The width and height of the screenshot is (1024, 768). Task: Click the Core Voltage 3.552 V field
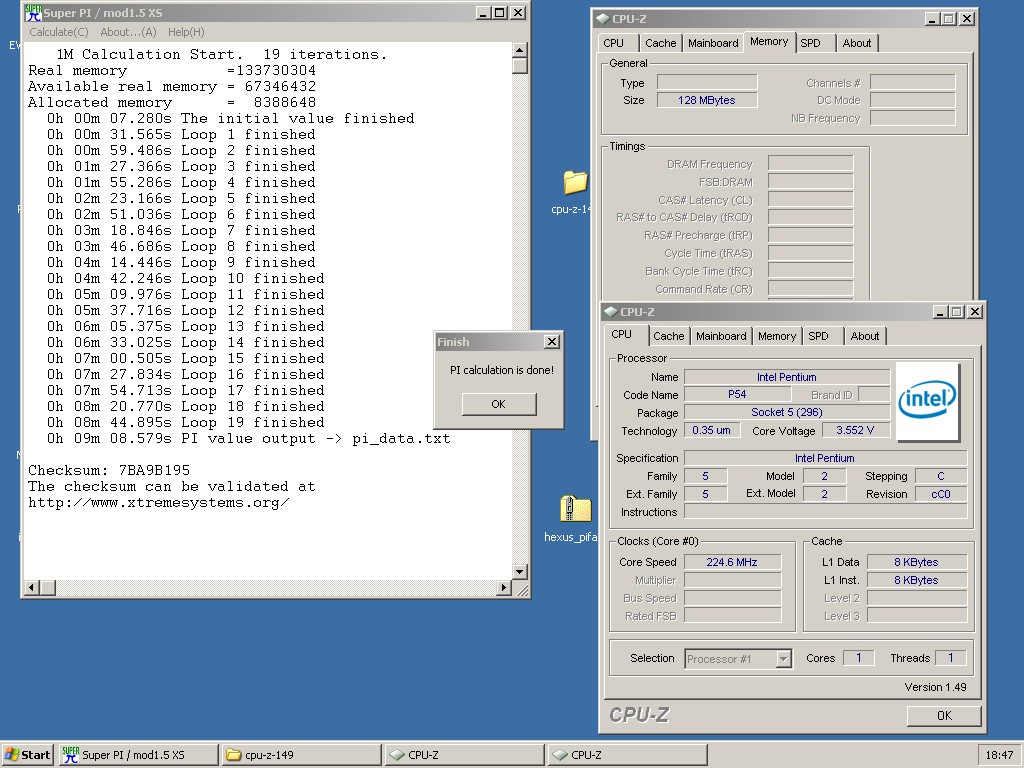855,430
